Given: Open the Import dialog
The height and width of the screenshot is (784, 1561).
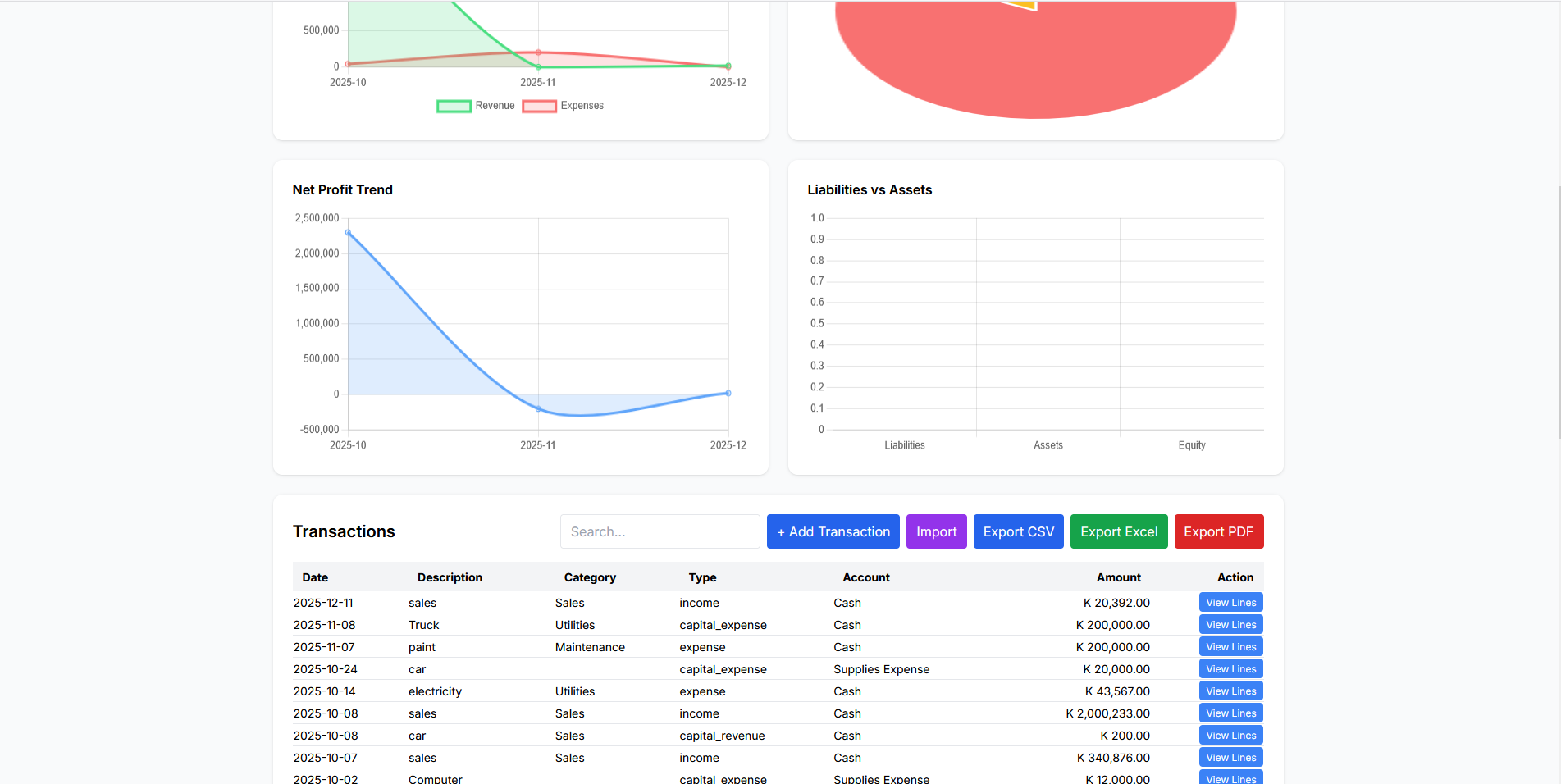Looking at the screenshot, I should point(936,531).
